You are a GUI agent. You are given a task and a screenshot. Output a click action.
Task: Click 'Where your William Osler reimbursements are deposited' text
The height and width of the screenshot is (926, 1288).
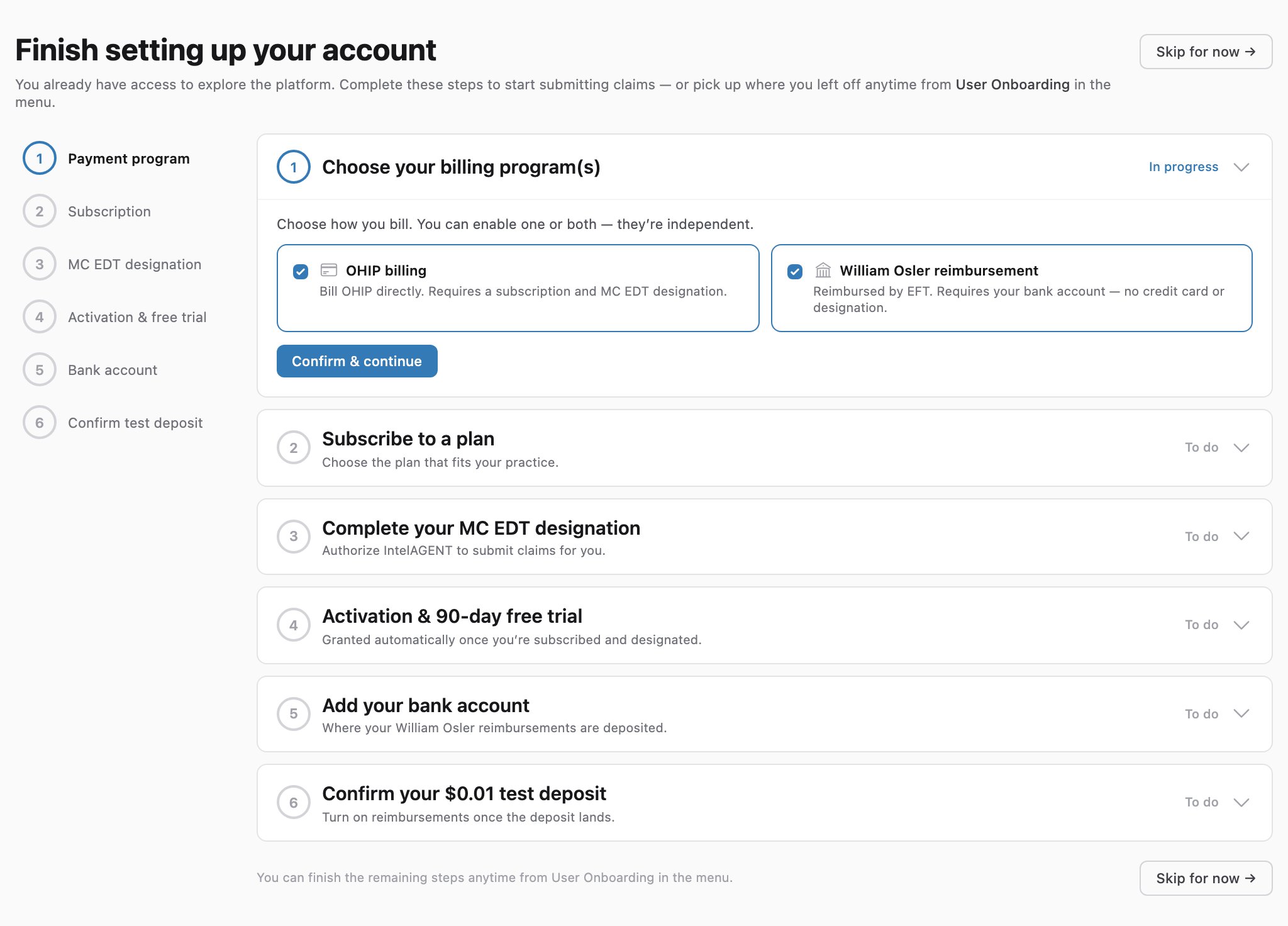pos(494,728)
